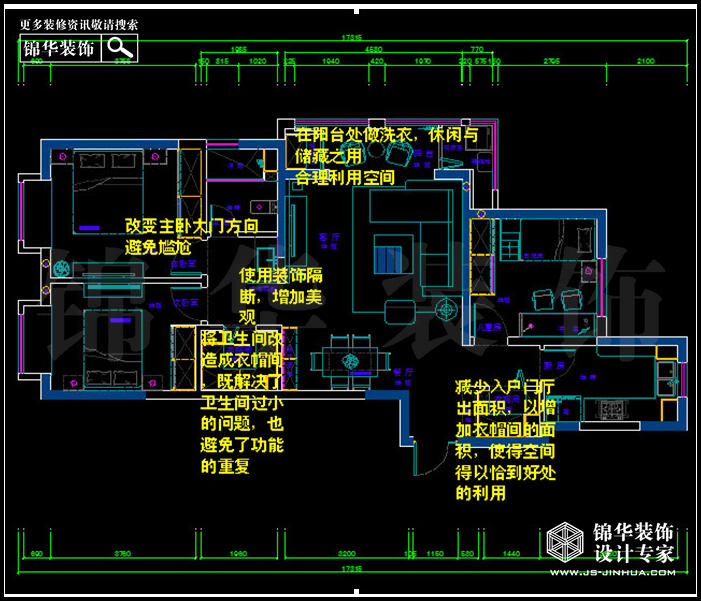Select the 减少入户门厅 annotation text
Viewport: 701px width, 601px height.
(x=505, y=438)
